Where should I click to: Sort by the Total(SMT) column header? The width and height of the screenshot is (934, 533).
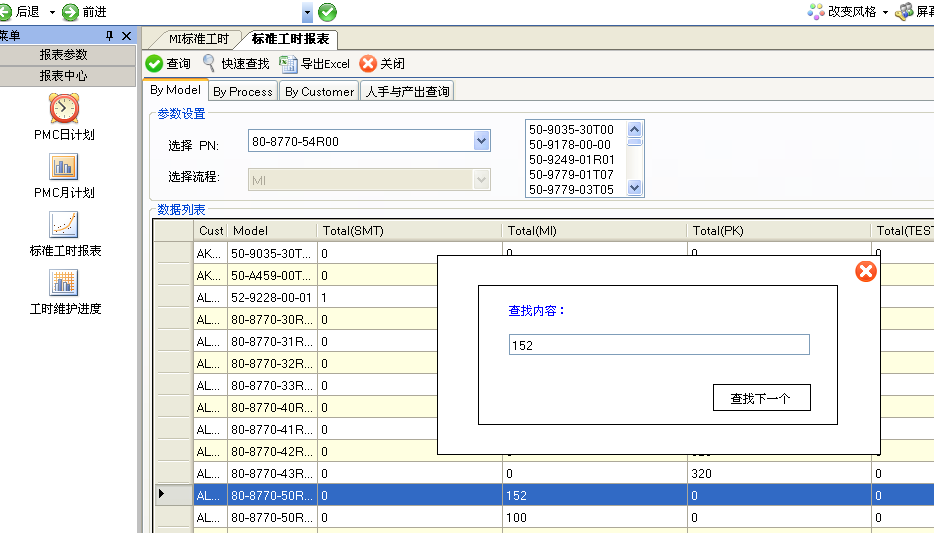410,231
